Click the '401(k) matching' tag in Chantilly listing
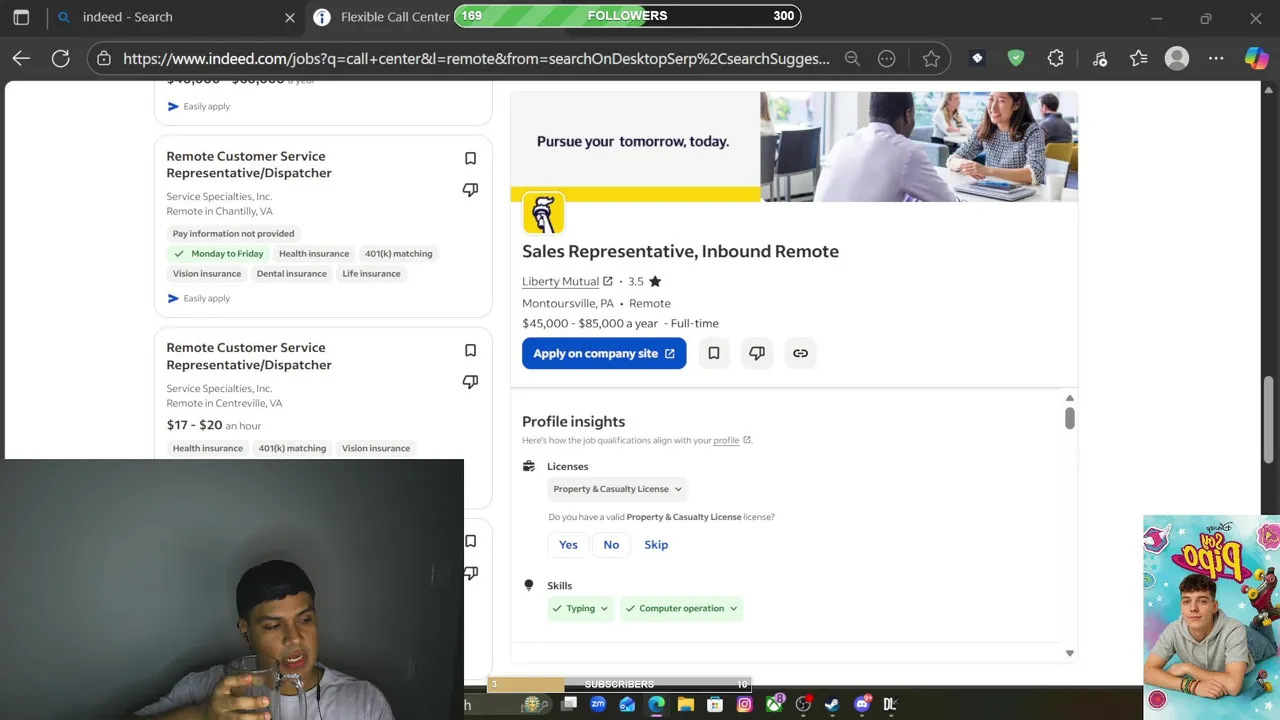This screenshot has width=1280, height=720. [398, 254]
